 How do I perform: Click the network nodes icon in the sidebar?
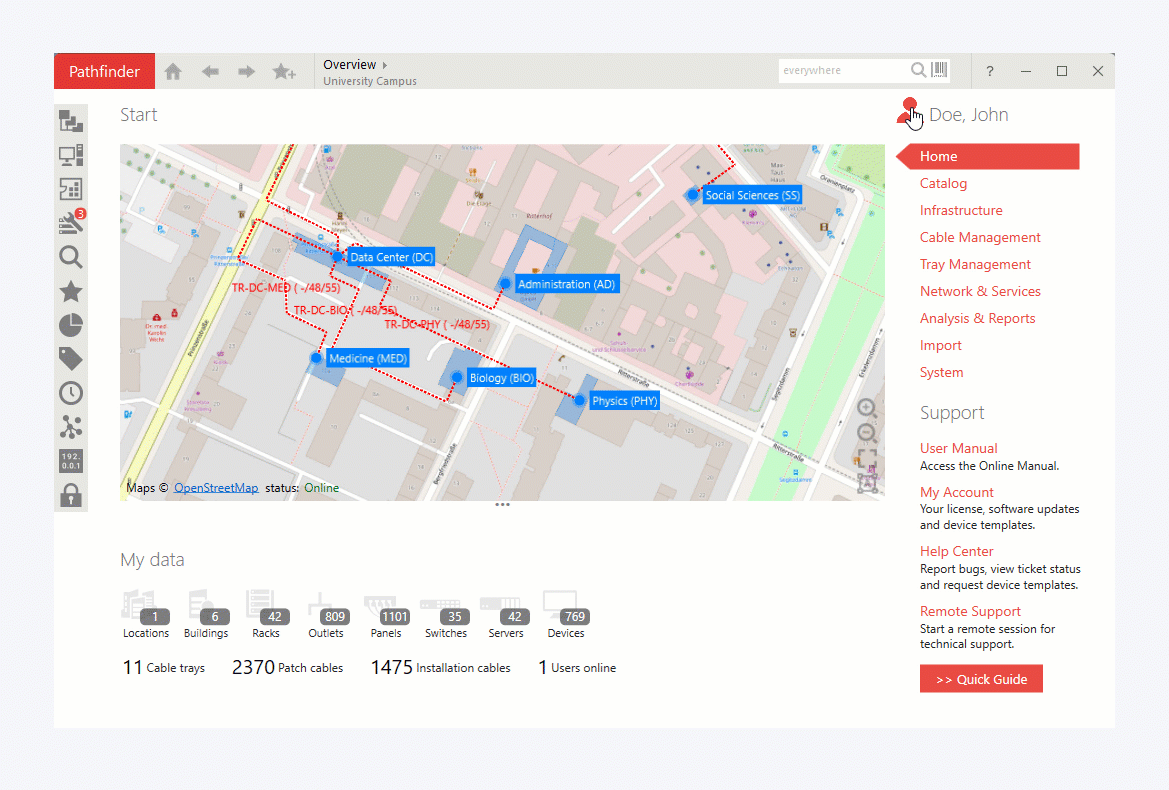(71, 427)
